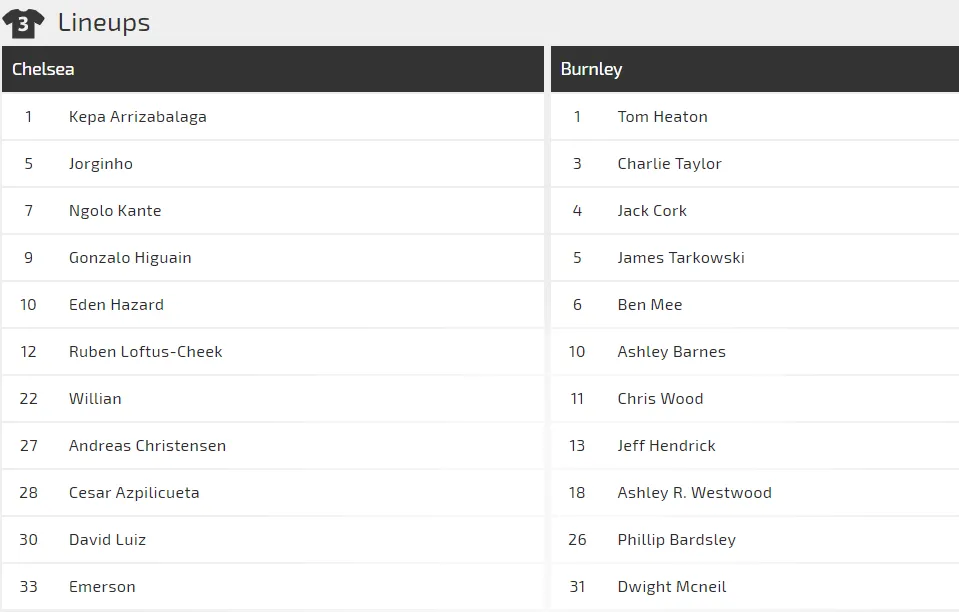Open Chris Wood's player page

coord(660,399)
